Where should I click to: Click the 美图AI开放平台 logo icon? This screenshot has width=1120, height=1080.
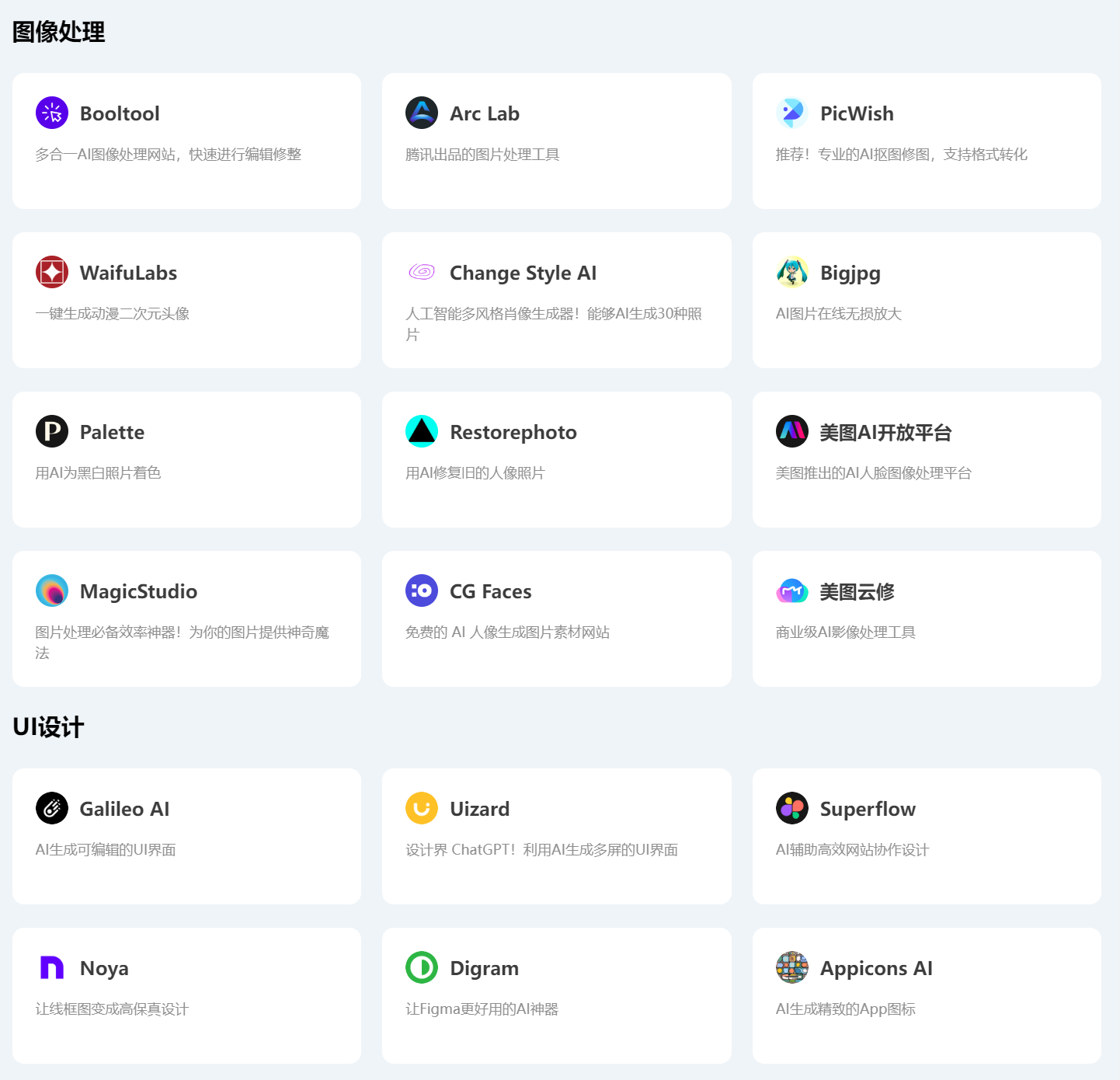(x=792, y=432)
